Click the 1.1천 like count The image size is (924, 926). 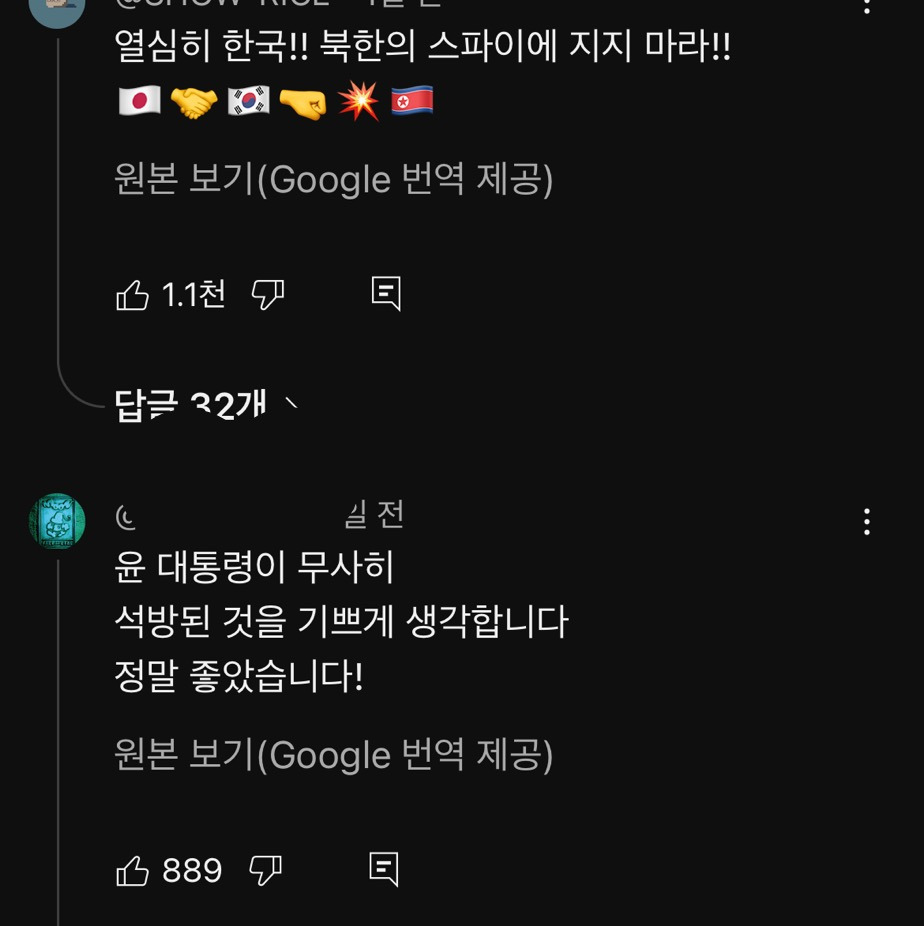(193, 295)
